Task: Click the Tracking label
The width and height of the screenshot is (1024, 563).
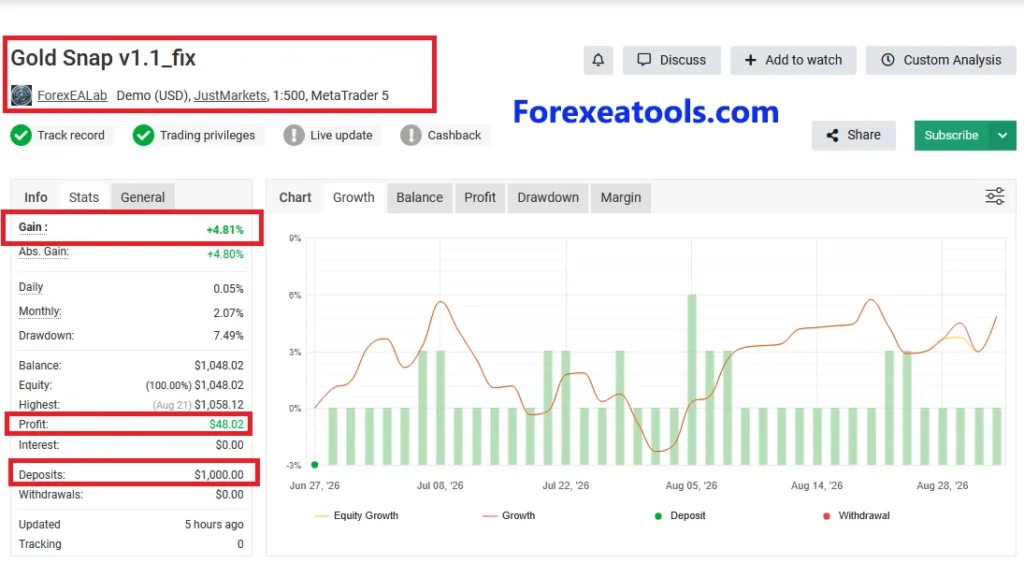Action: [x=40, y=544]
